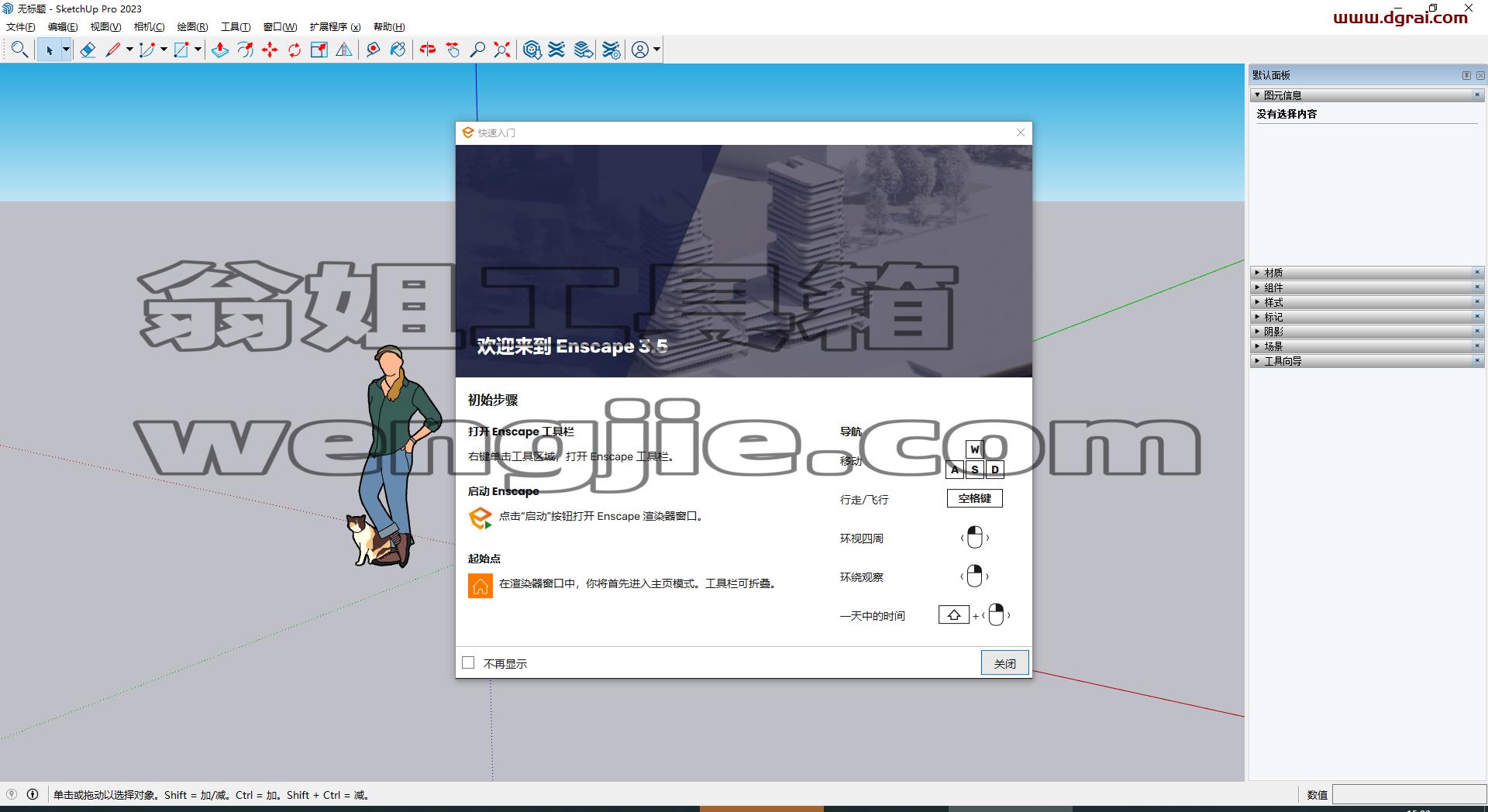Click the orange home icon under 起始点

(x=480, y=586)
